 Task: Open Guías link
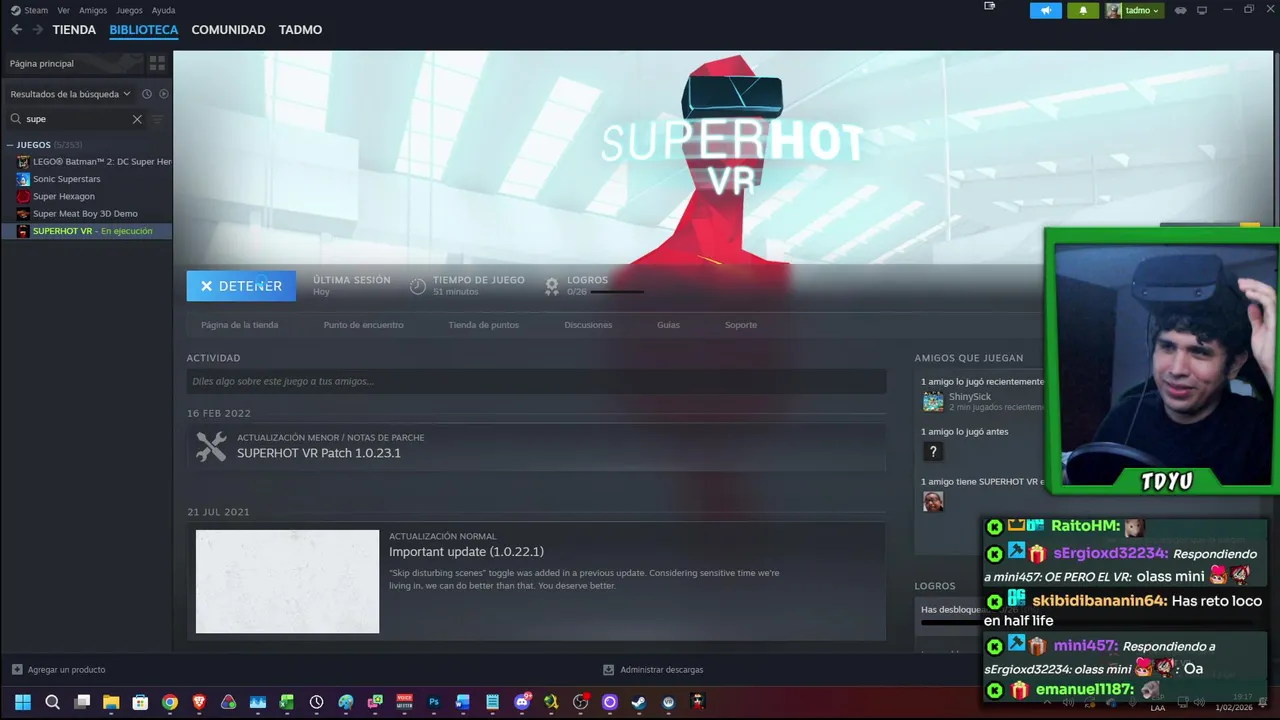(x=668, y=325)
